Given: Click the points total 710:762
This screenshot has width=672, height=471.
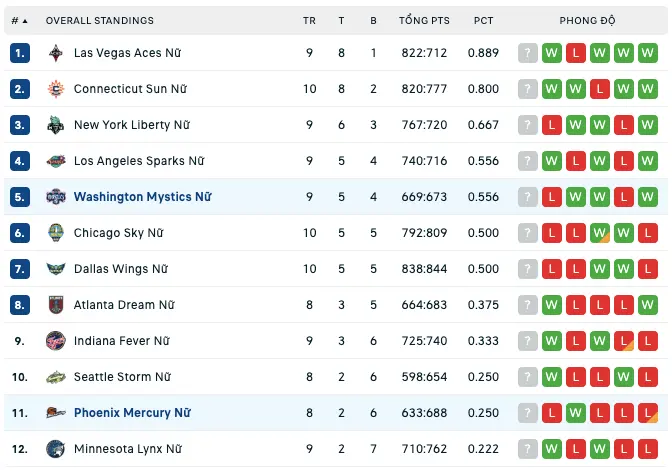Looking at the screenshot, I should [424, 449].
